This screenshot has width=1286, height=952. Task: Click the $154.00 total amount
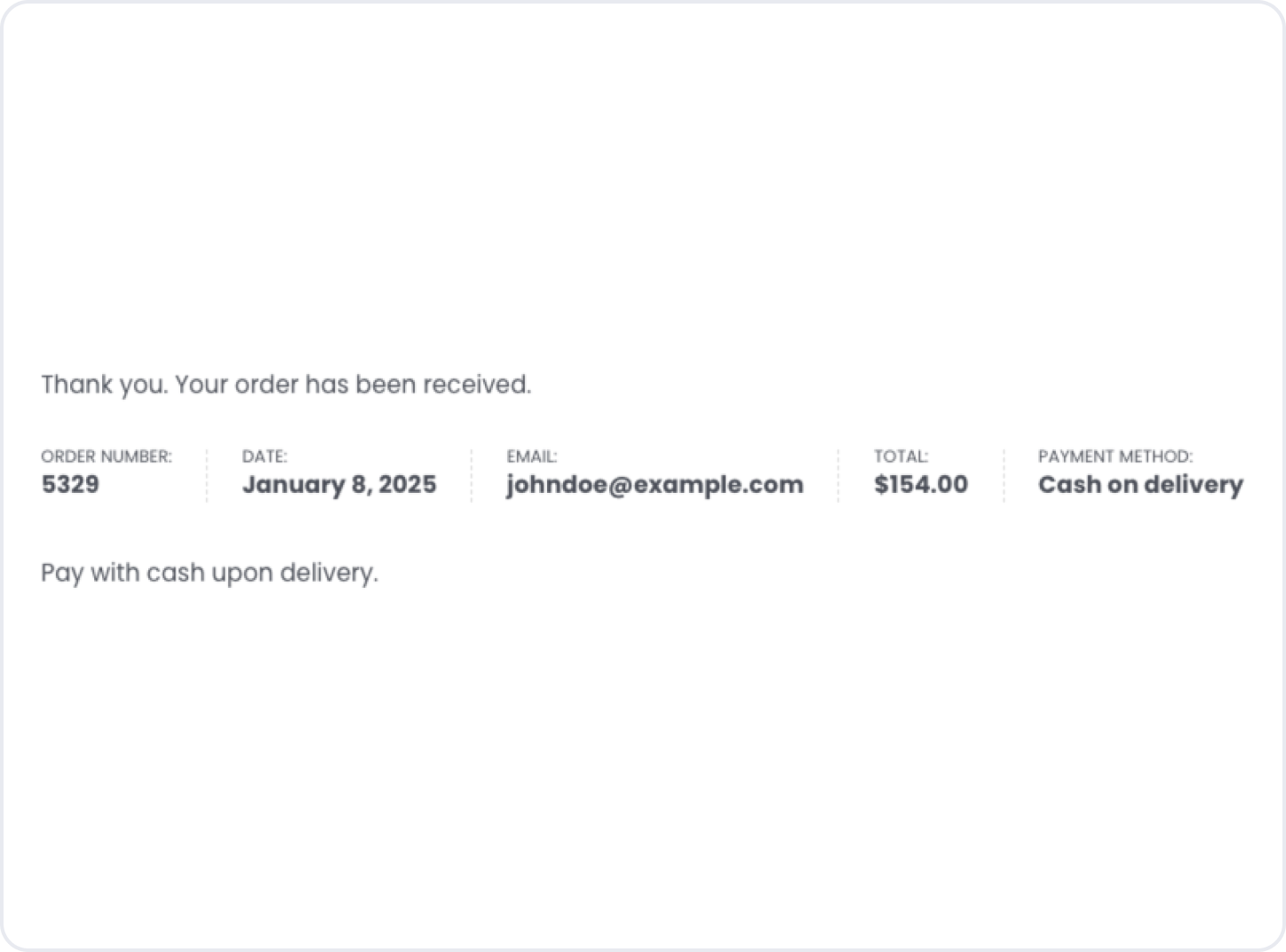[921, 485]
